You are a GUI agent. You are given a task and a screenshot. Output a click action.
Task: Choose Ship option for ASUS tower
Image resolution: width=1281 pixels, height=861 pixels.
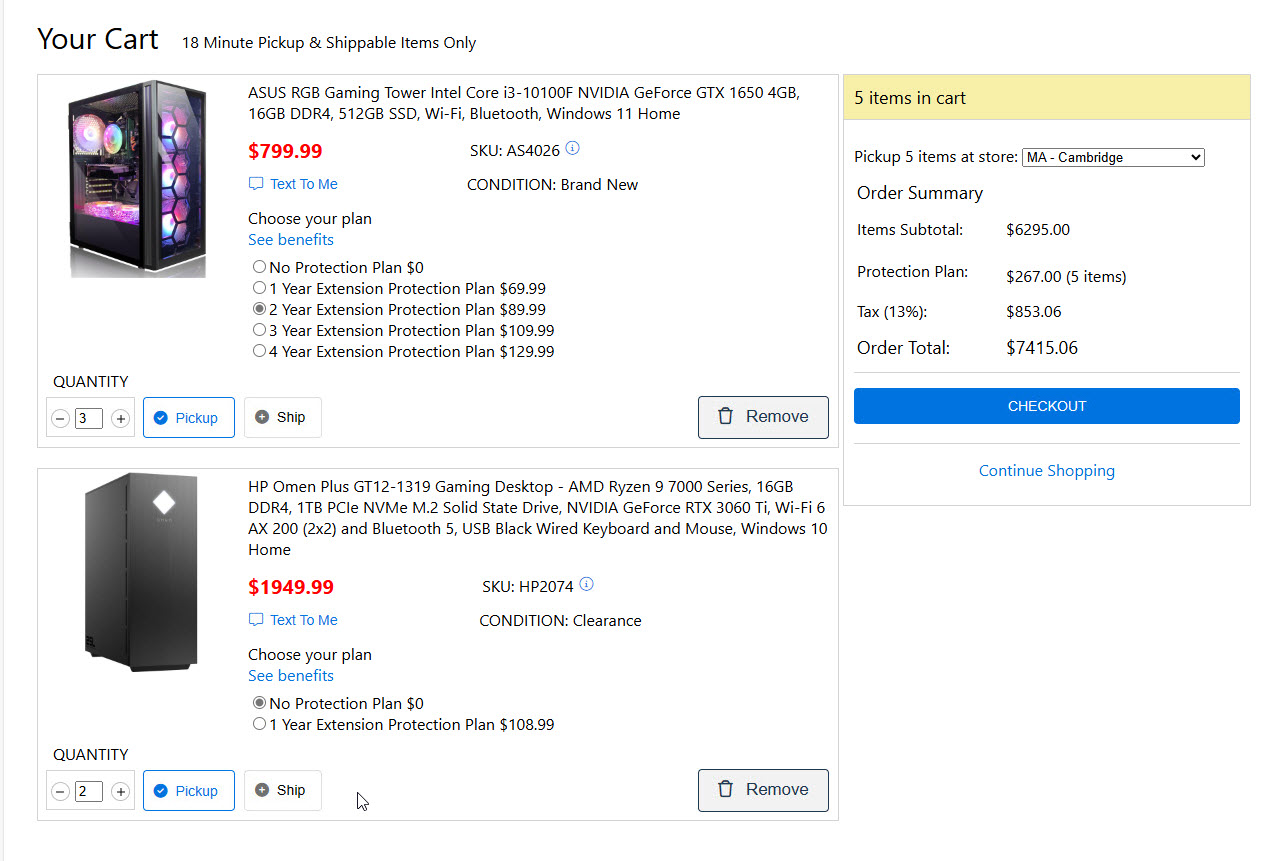point(282,417)
